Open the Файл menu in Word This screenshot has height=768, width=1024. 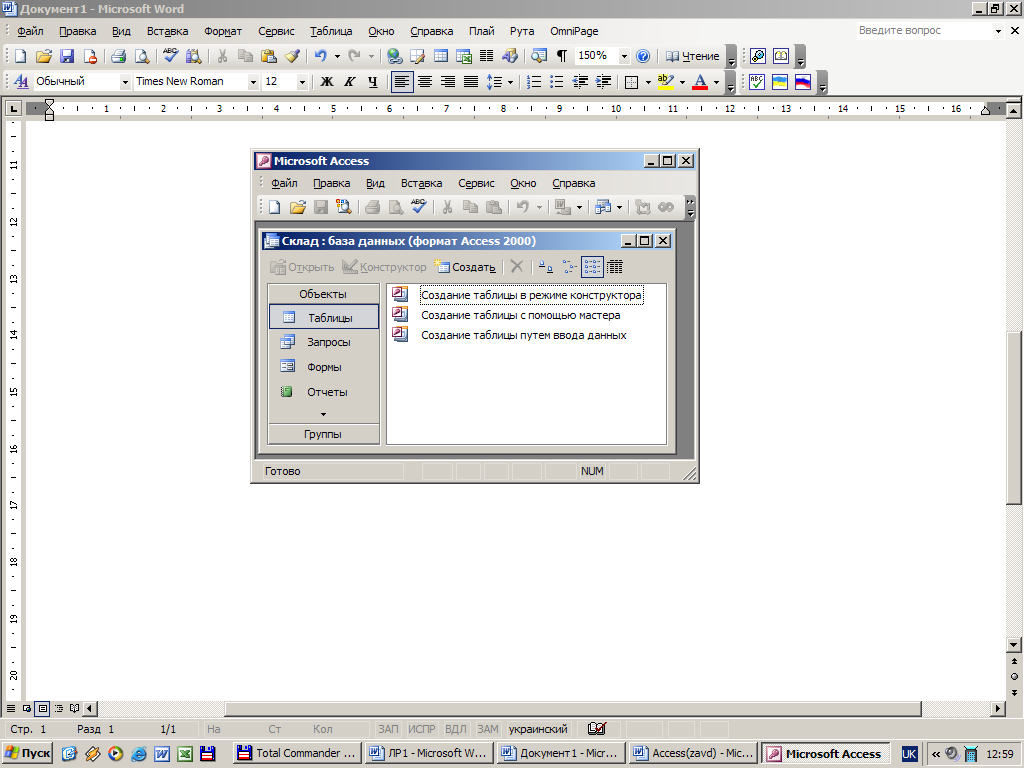[x=30, y=31]
